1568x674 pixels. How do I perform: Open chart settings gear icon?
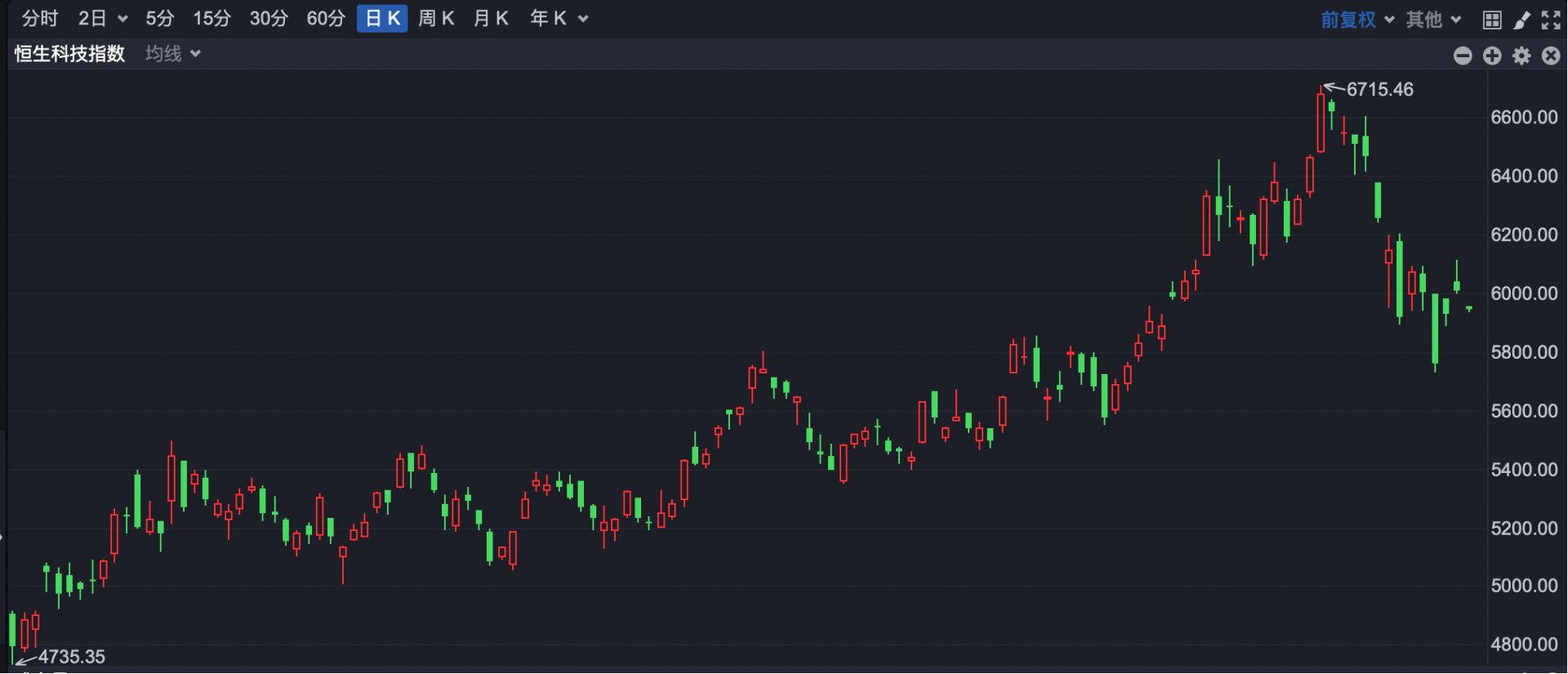1521,56
